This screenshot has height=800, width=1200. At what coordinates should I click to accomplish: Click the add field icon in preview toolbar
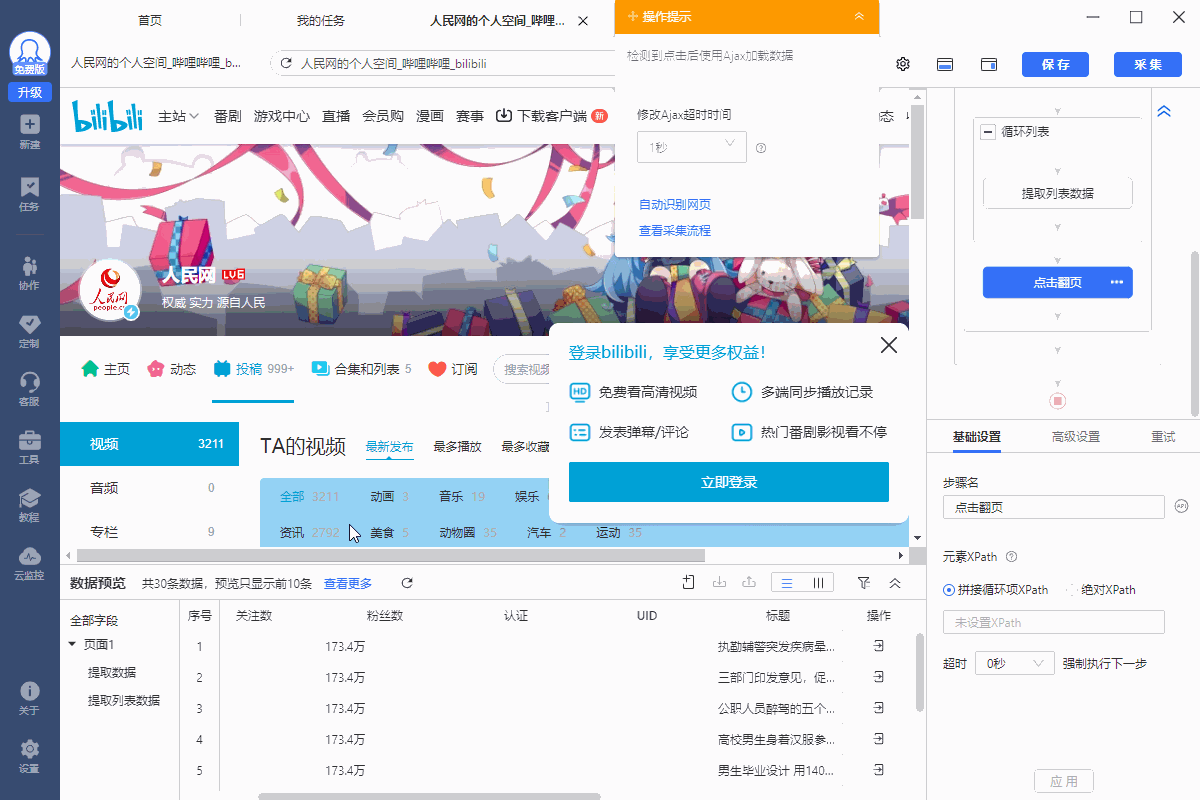click(x=688, y=583)
